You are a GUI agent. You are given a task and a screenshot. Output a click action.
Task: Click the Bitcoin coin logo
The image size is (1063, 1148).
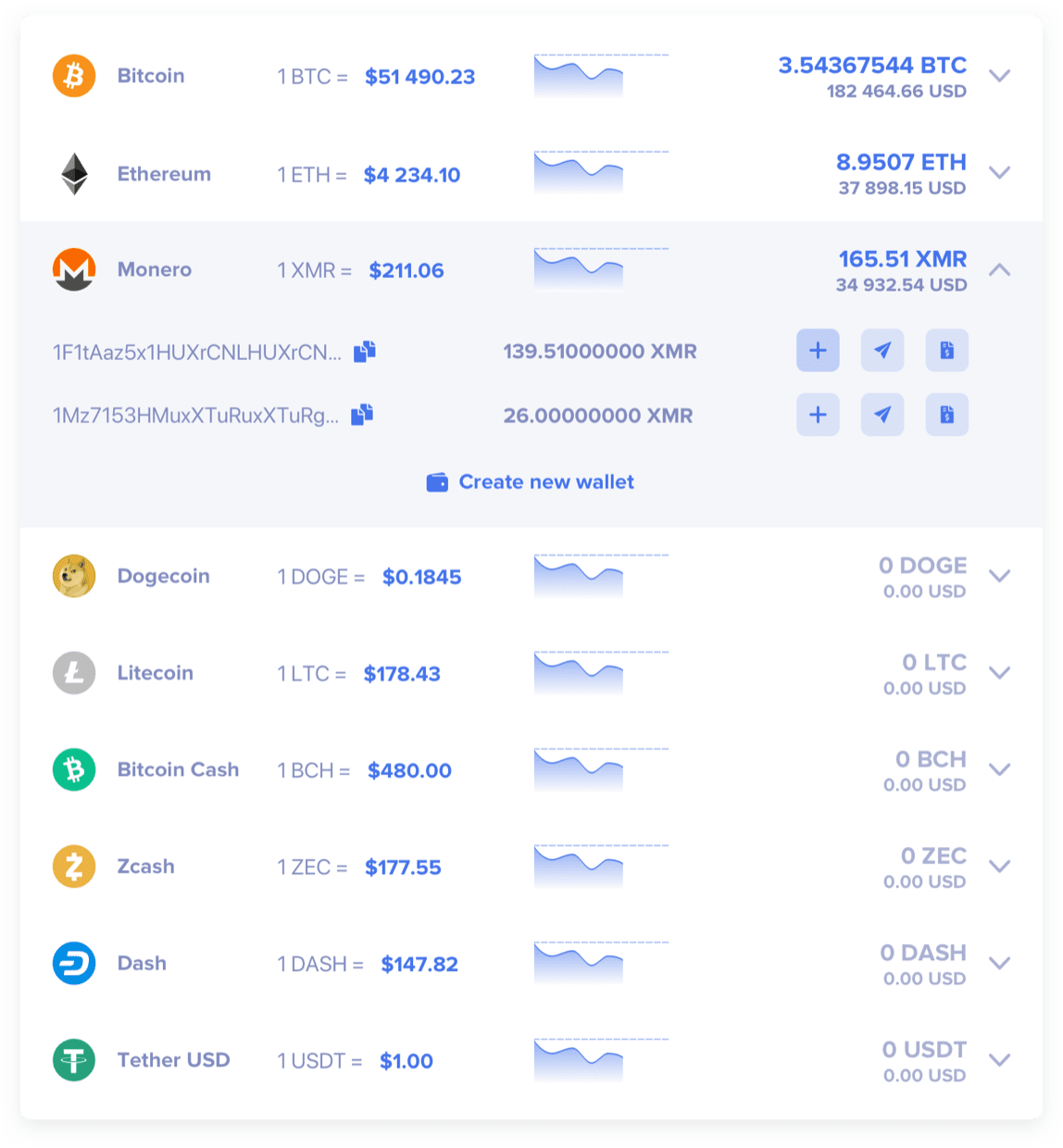tap(74, 75)
